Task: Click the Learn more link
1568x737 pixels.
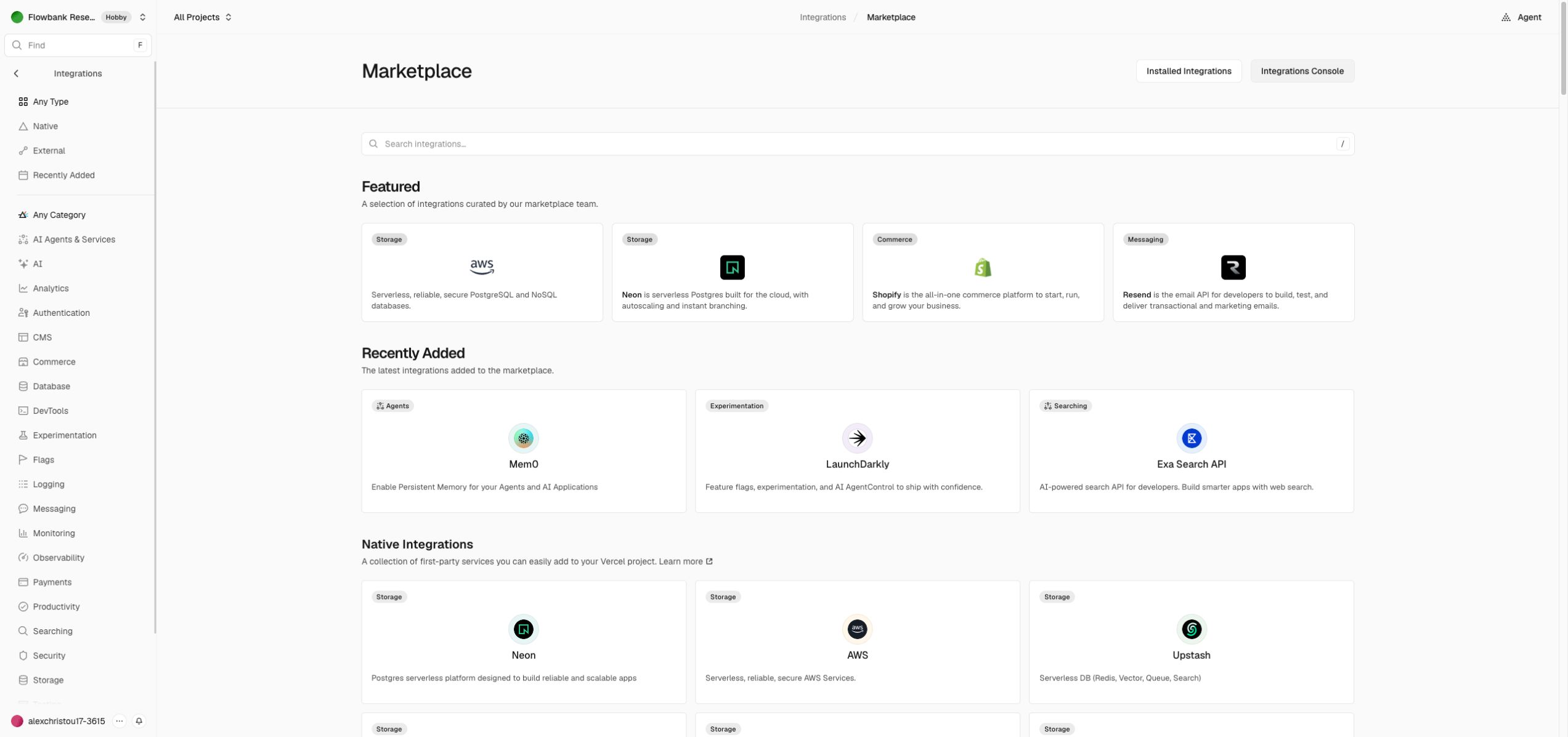Action: (686, 562)
